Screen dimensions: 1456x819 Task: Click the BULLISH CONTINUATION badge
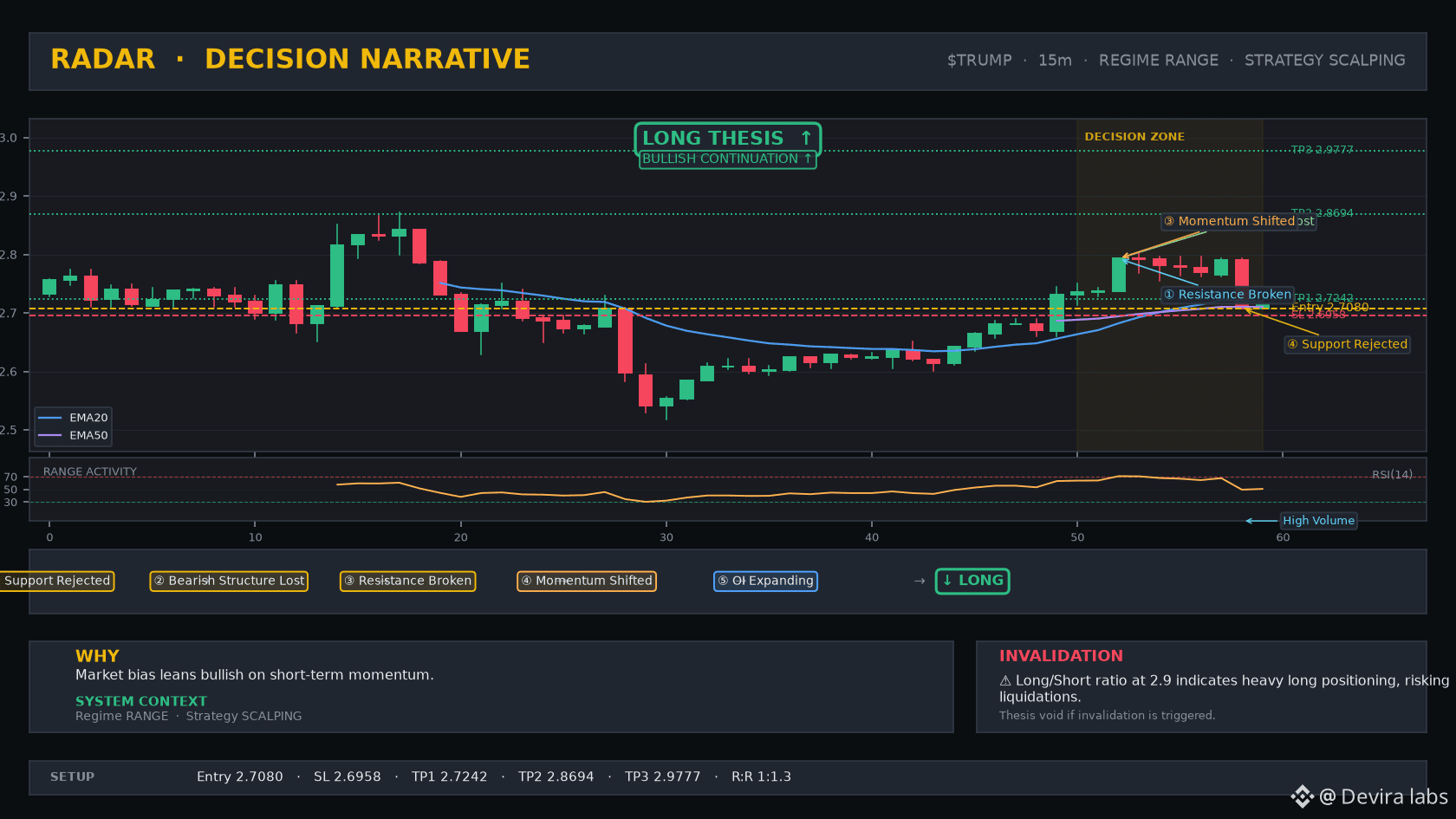pyautogui.click(x=728, y=159)
